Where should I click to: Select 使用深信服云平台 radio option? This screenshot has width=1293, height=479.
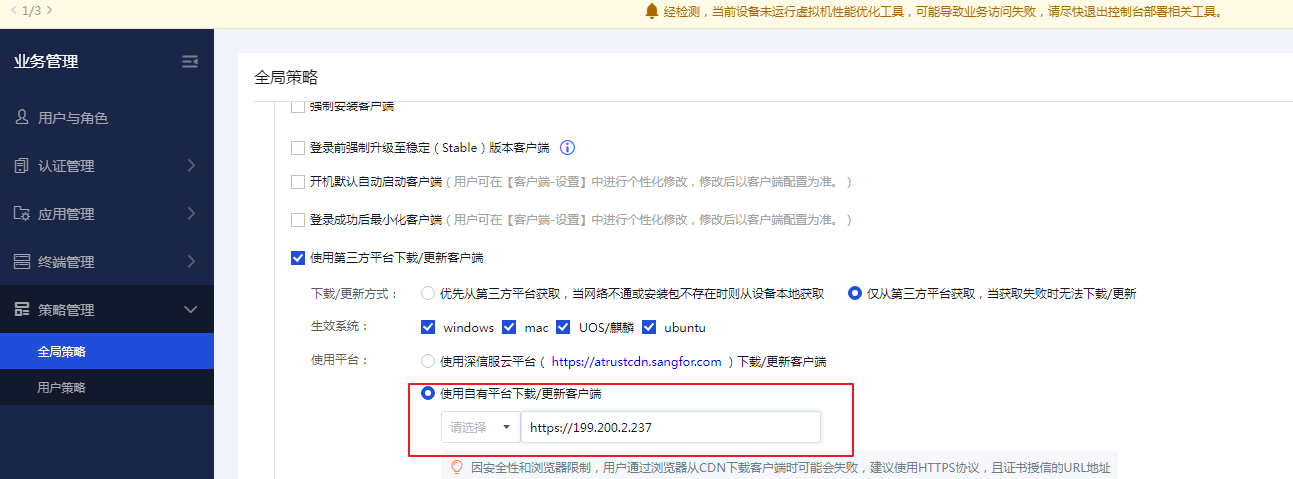pyautogui.click(x=428, y=361)
